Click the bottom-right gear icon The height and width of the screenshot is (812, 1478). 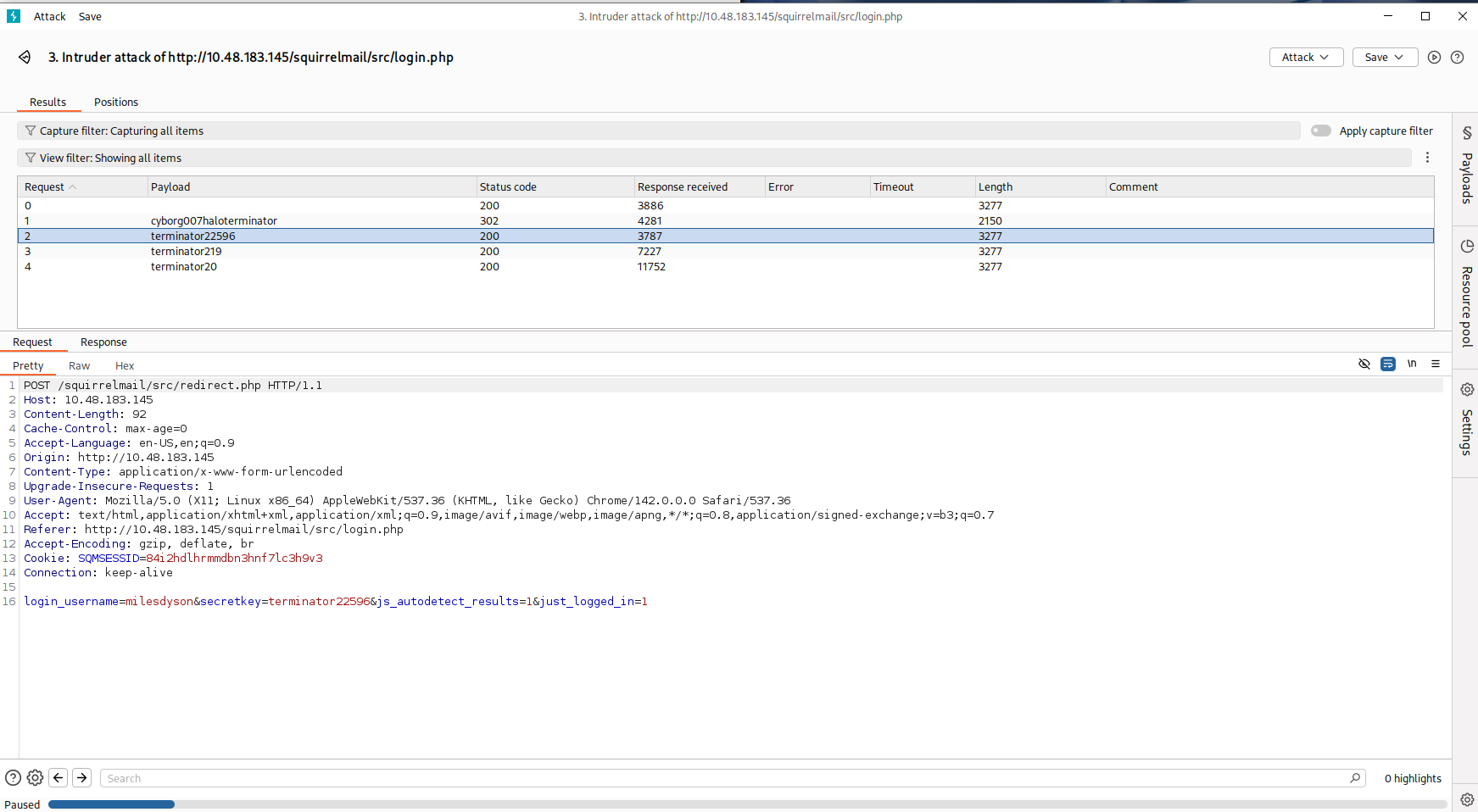(x=1467, y=799)
